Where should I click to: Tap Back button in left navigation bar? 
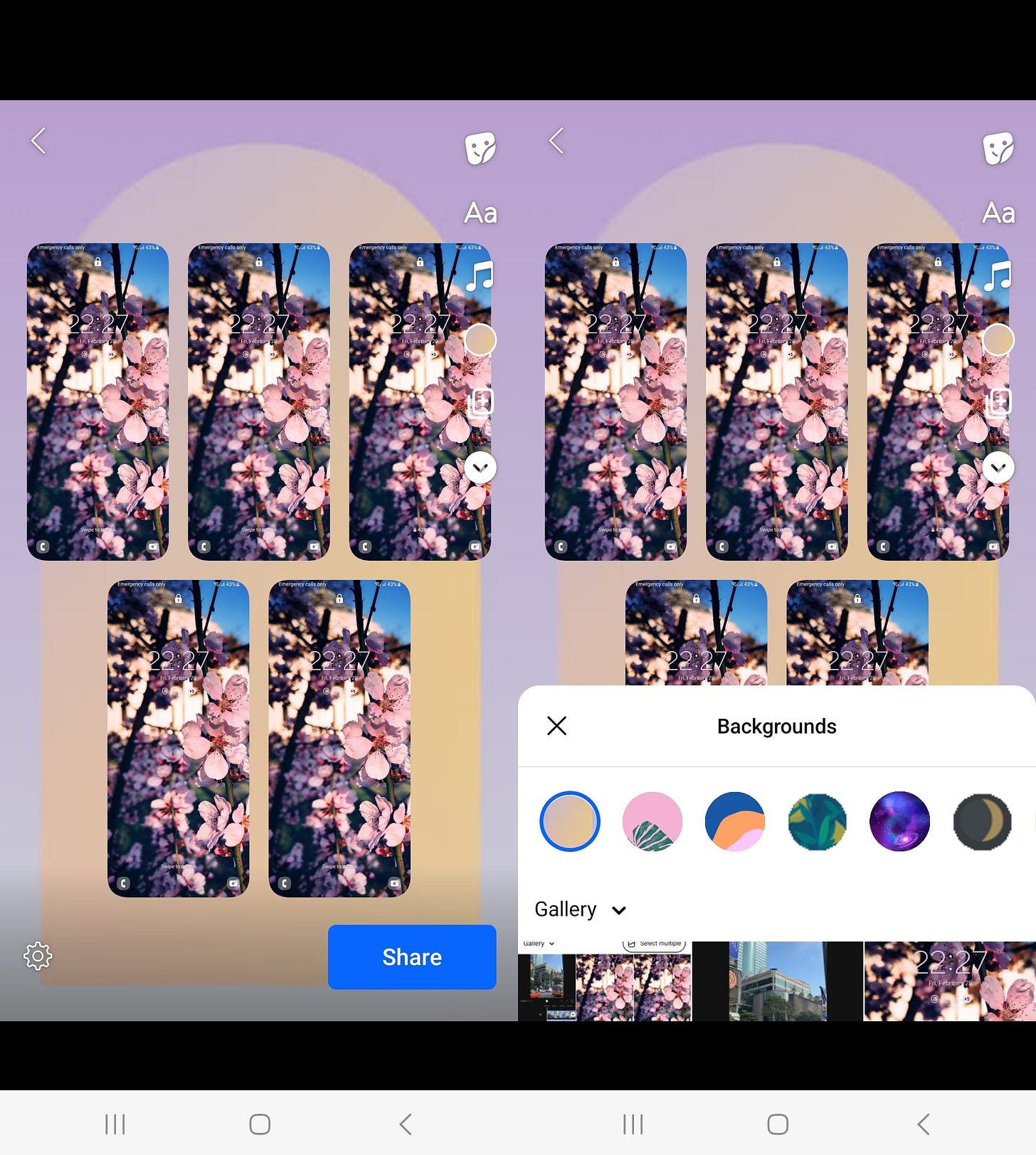point(405,1124)
